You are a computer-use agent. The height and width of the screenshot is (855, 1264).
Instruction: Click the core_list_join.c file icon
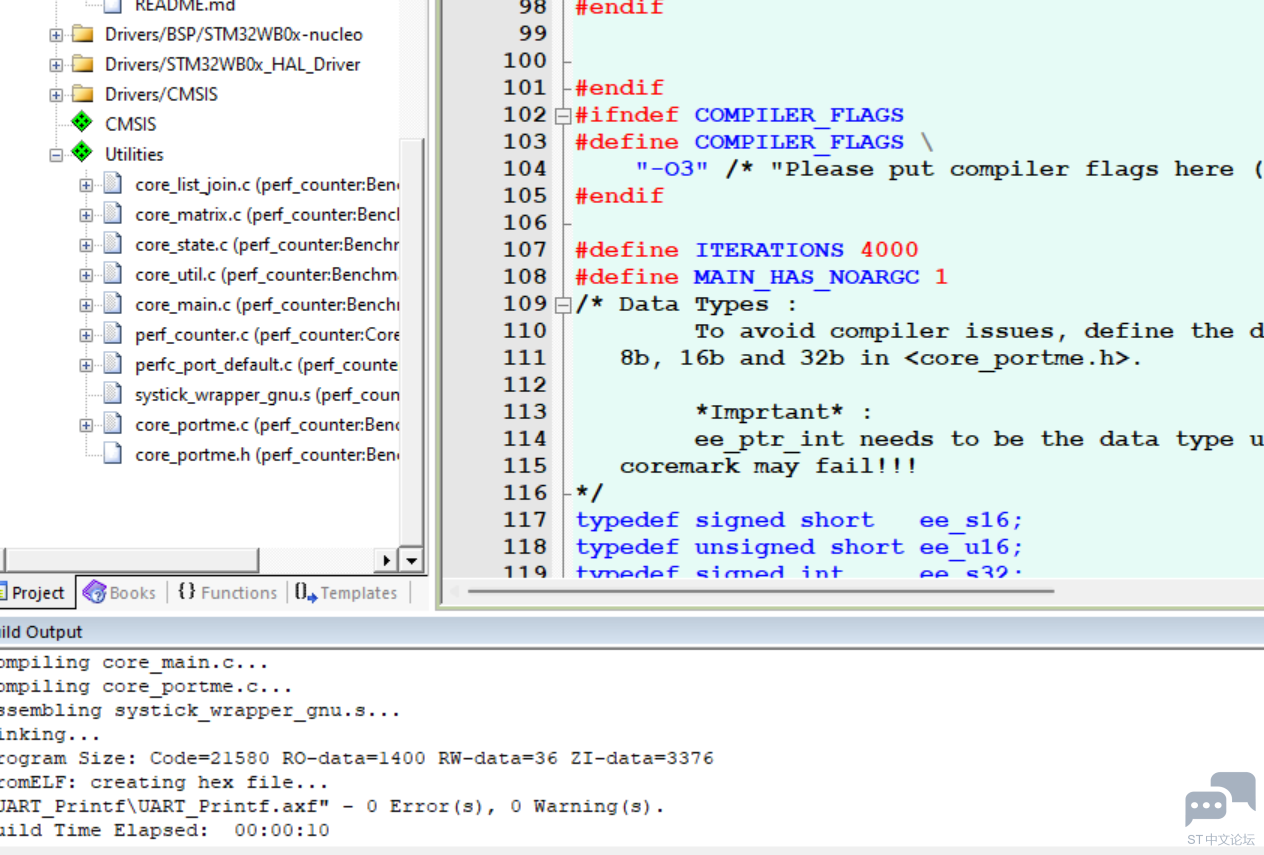click(x=114, y=184)
